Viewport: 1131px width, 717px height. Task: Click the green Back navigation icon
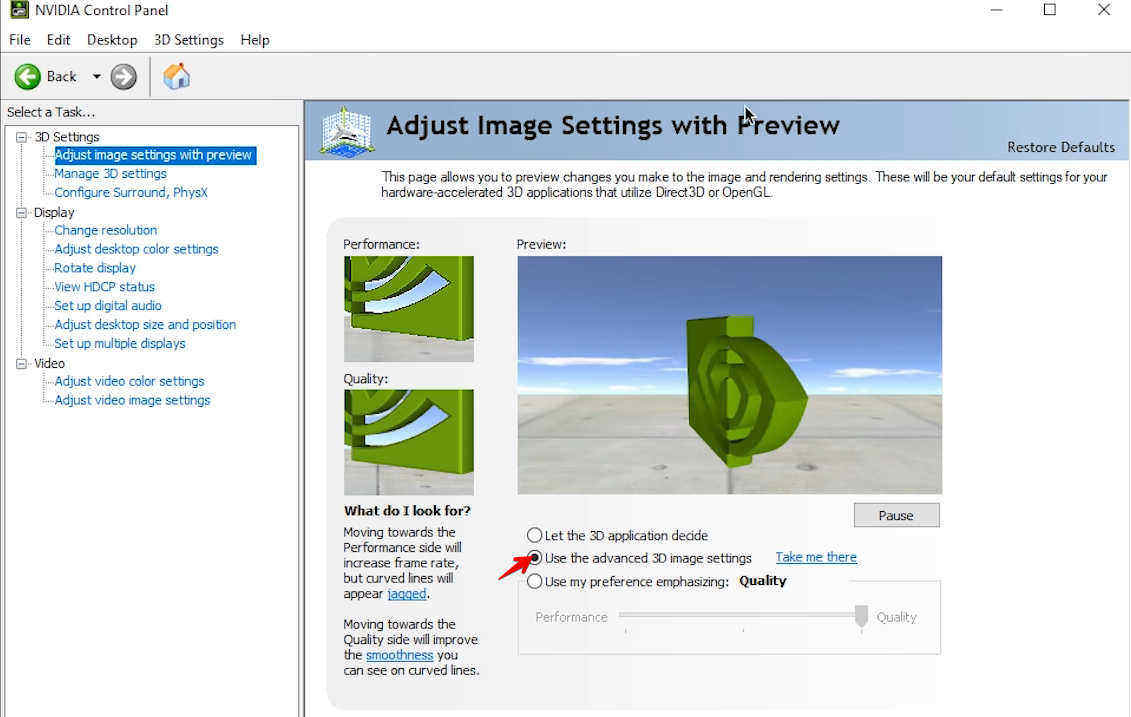27,76
